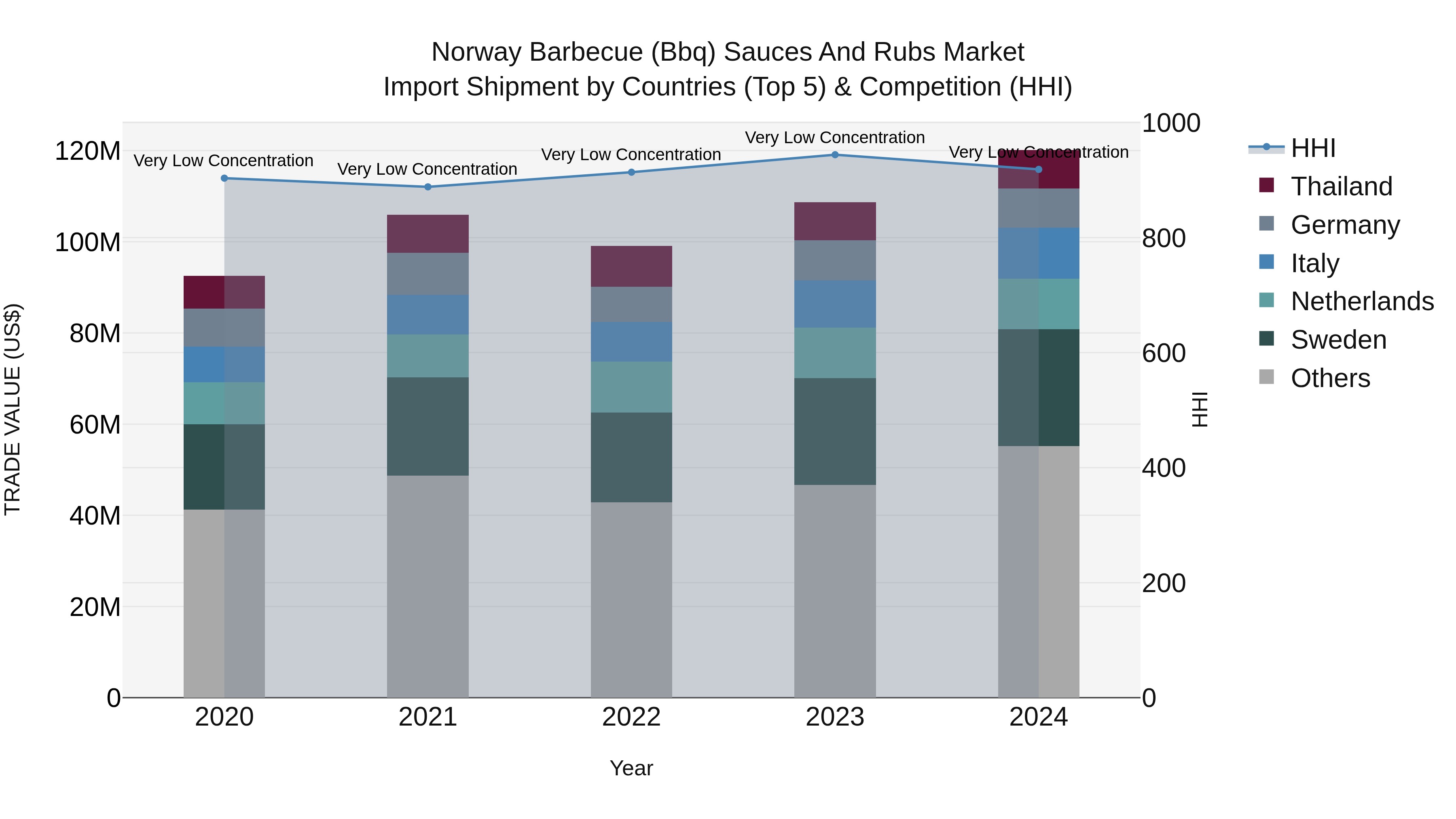
Task: Click the 2023 Very Low Concentration annotation
Action: coord(835,138)
